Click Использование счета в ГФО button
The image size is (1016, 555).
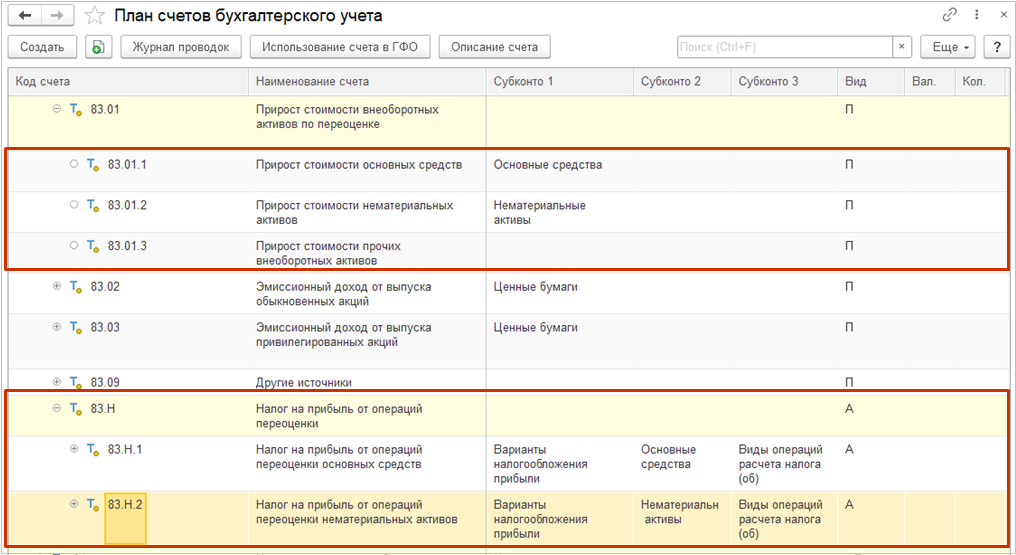[x=340, y=47]
